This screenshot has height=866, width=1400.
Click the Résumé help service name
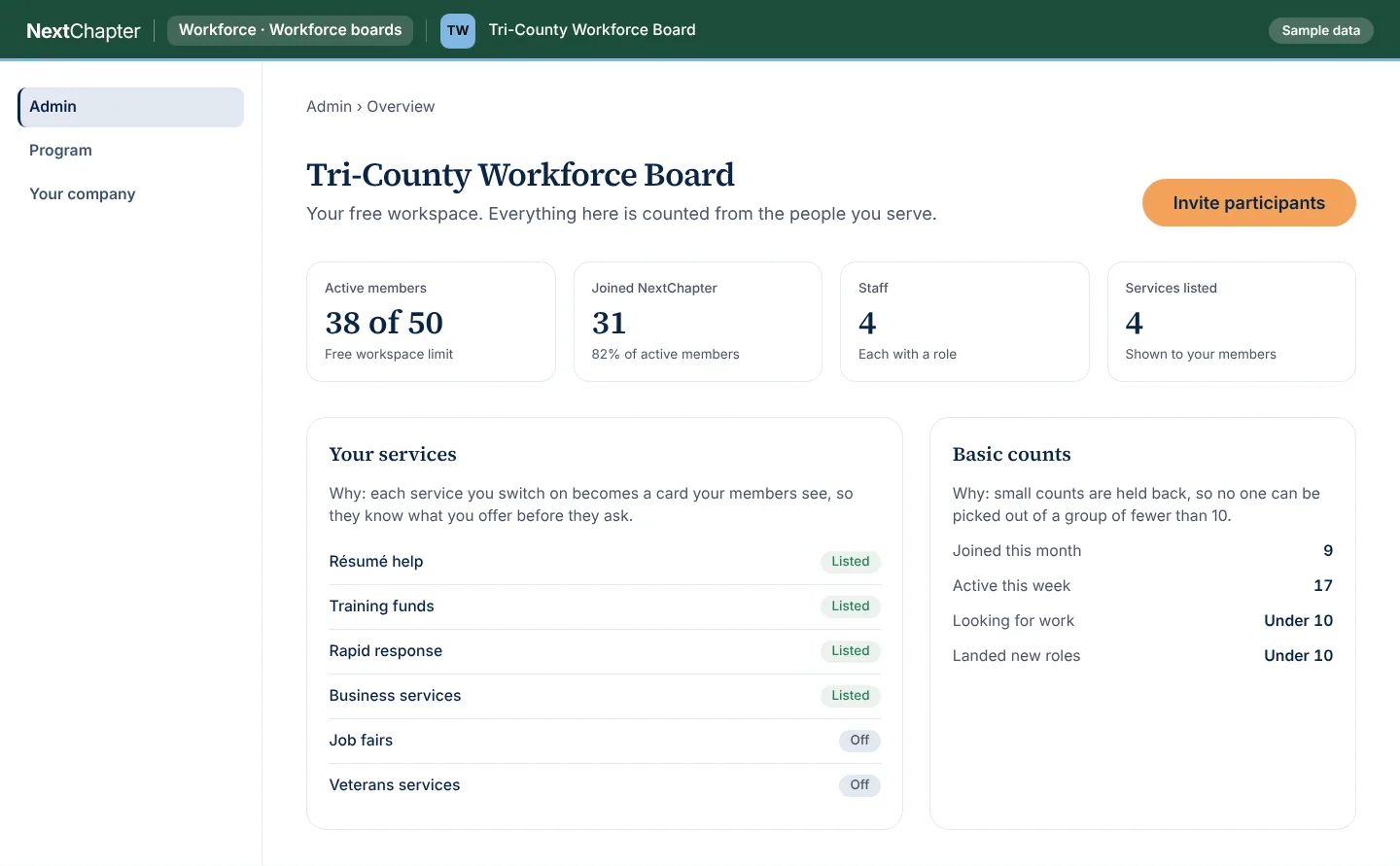click(376, 562)
